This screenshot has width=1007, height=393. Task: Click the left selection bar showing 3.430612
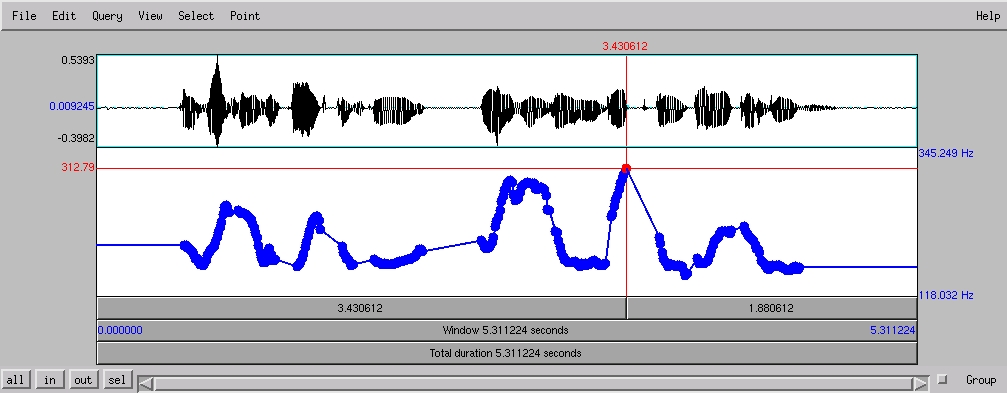click(x=361, y=308)
